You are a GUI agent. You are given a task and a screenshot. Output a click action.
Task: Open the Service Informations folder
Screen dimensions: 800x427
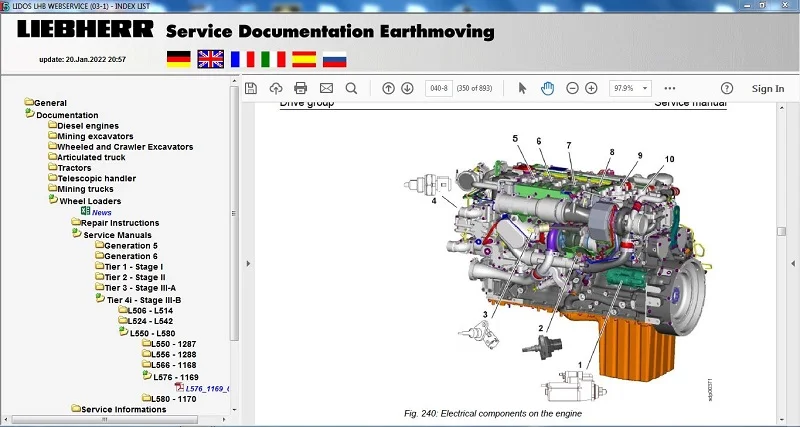(x=119, y=409)
